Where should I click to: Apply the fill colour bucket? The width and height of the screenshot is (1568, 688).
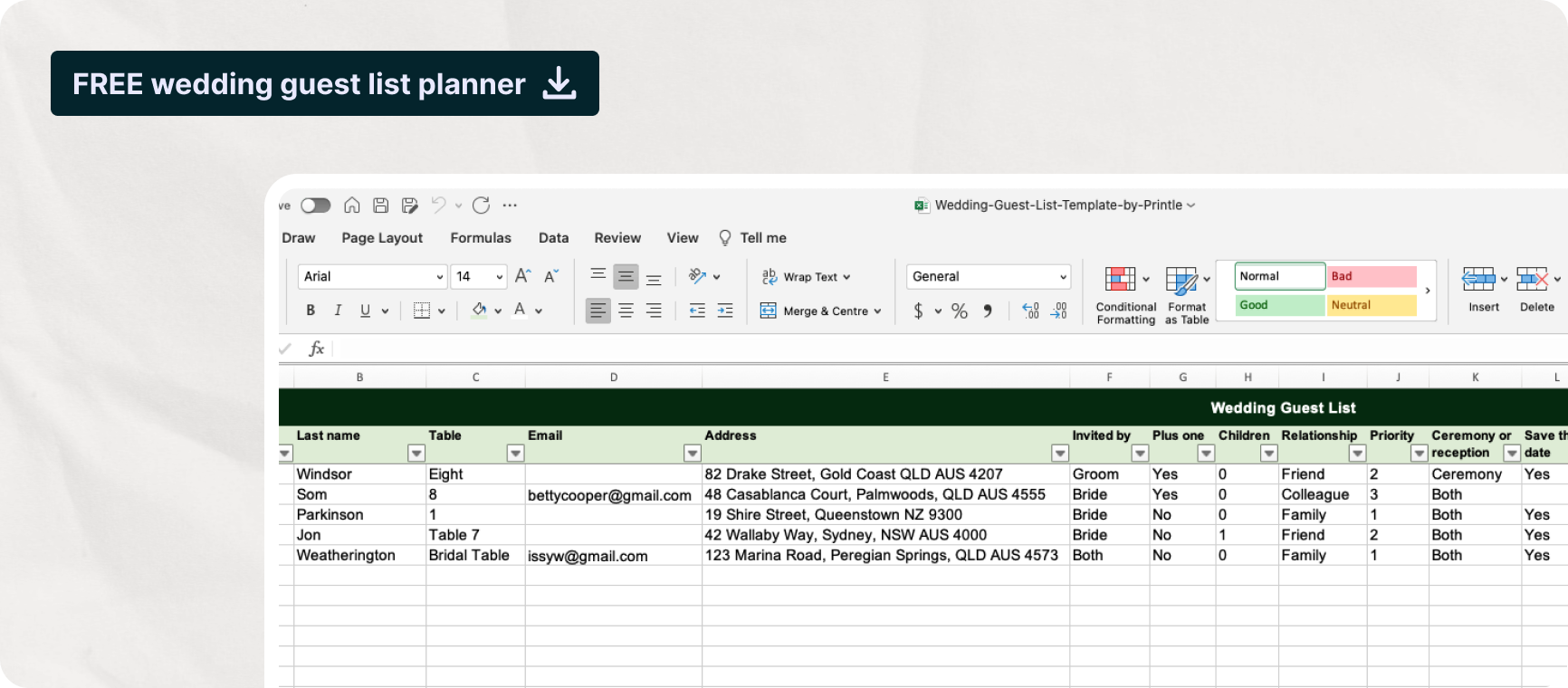479,311
